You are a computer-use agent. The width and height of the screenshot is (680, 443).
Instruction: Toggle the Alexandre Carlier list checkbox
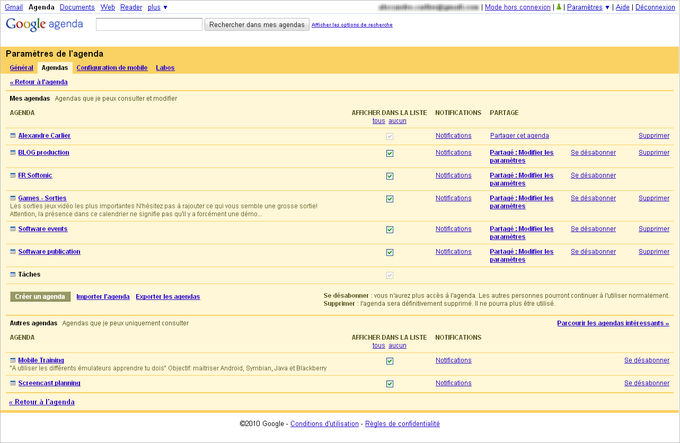click(x=390, y=137)
